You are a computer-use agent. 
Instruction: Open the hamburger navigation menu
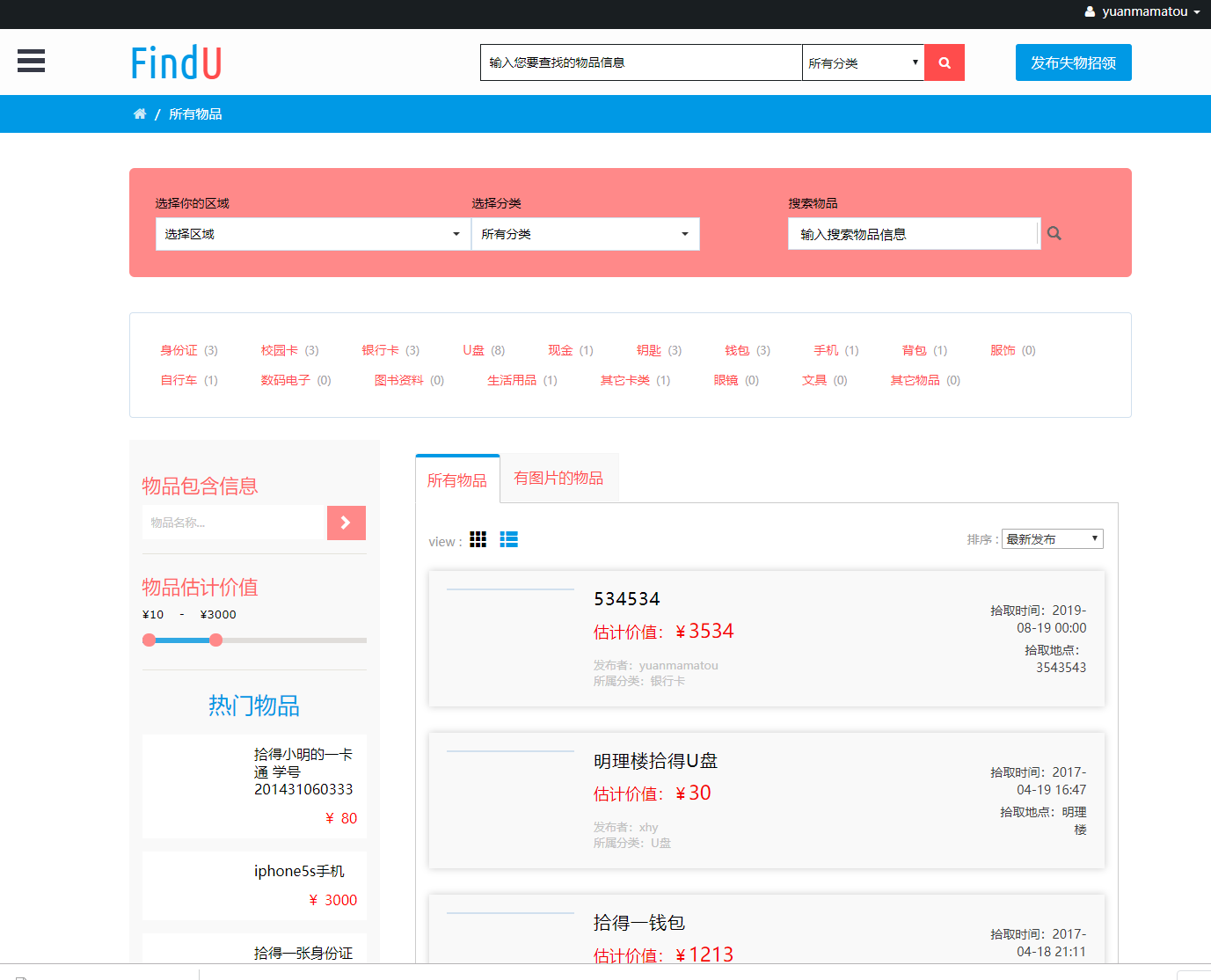[31, 61]
